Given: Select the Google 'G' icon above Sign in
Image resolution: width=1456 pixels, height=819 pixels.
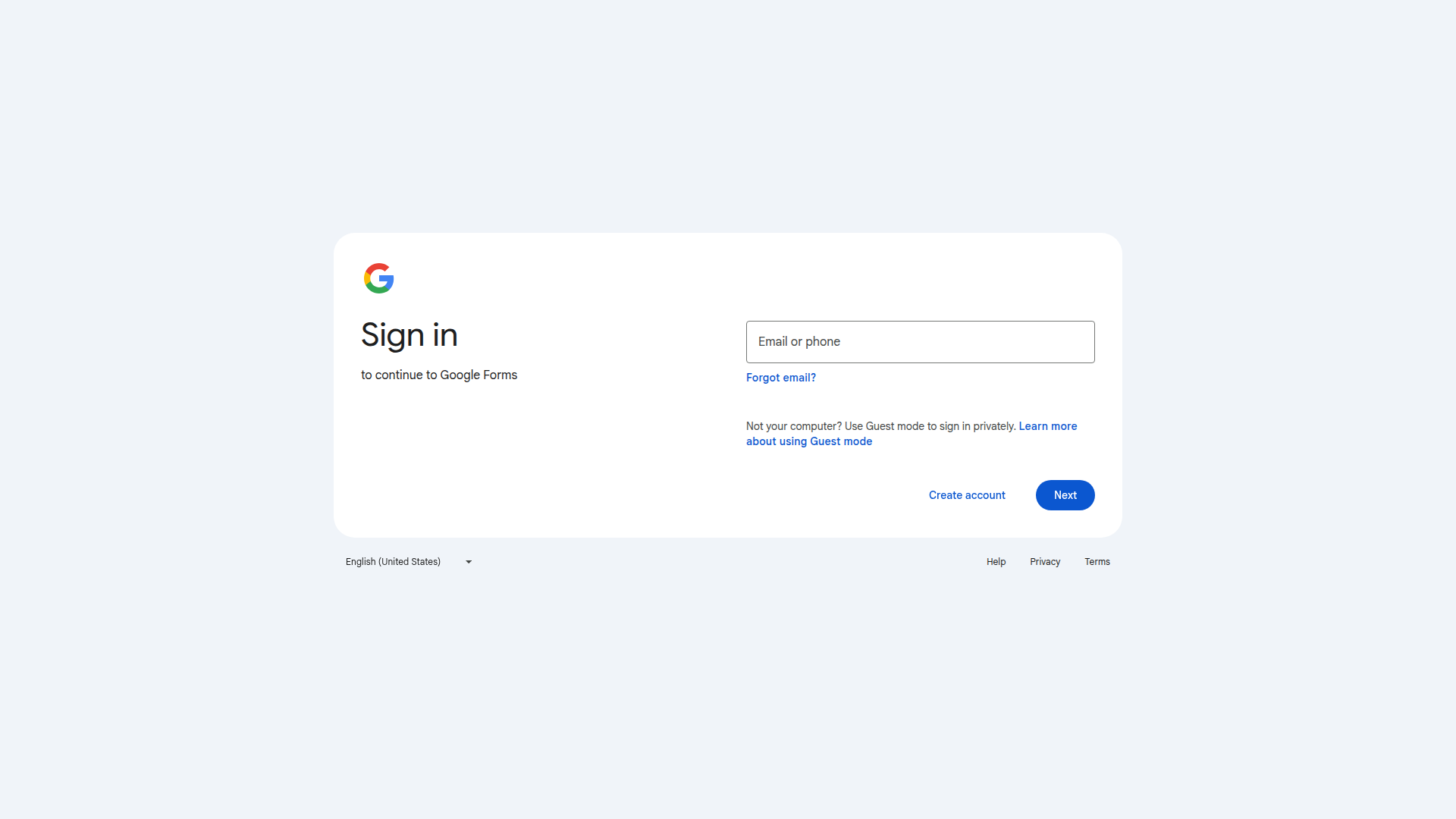Looking at the screenshot, I should (x=379, y=278).
